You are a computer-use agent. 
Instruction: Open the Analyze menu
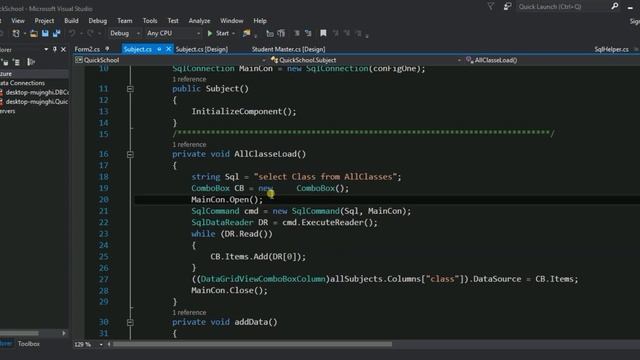point(199,21)
